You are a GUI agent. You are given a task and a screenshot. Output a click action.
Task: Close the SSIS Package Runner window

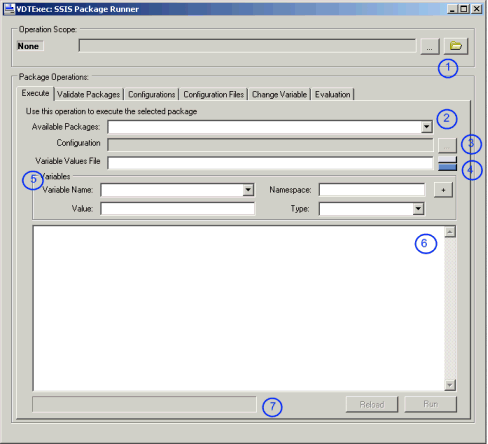(477, 9)
